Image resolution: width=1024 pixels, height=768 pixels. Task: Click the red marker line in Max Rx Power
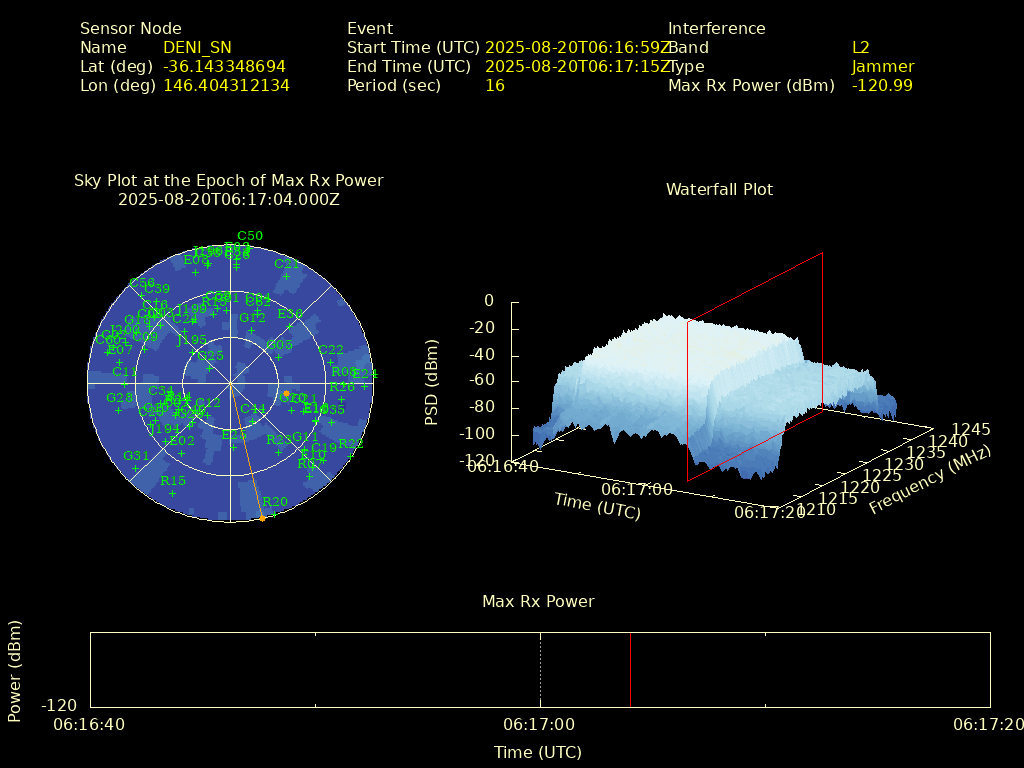pyautogui.click(x=630, y=670)
